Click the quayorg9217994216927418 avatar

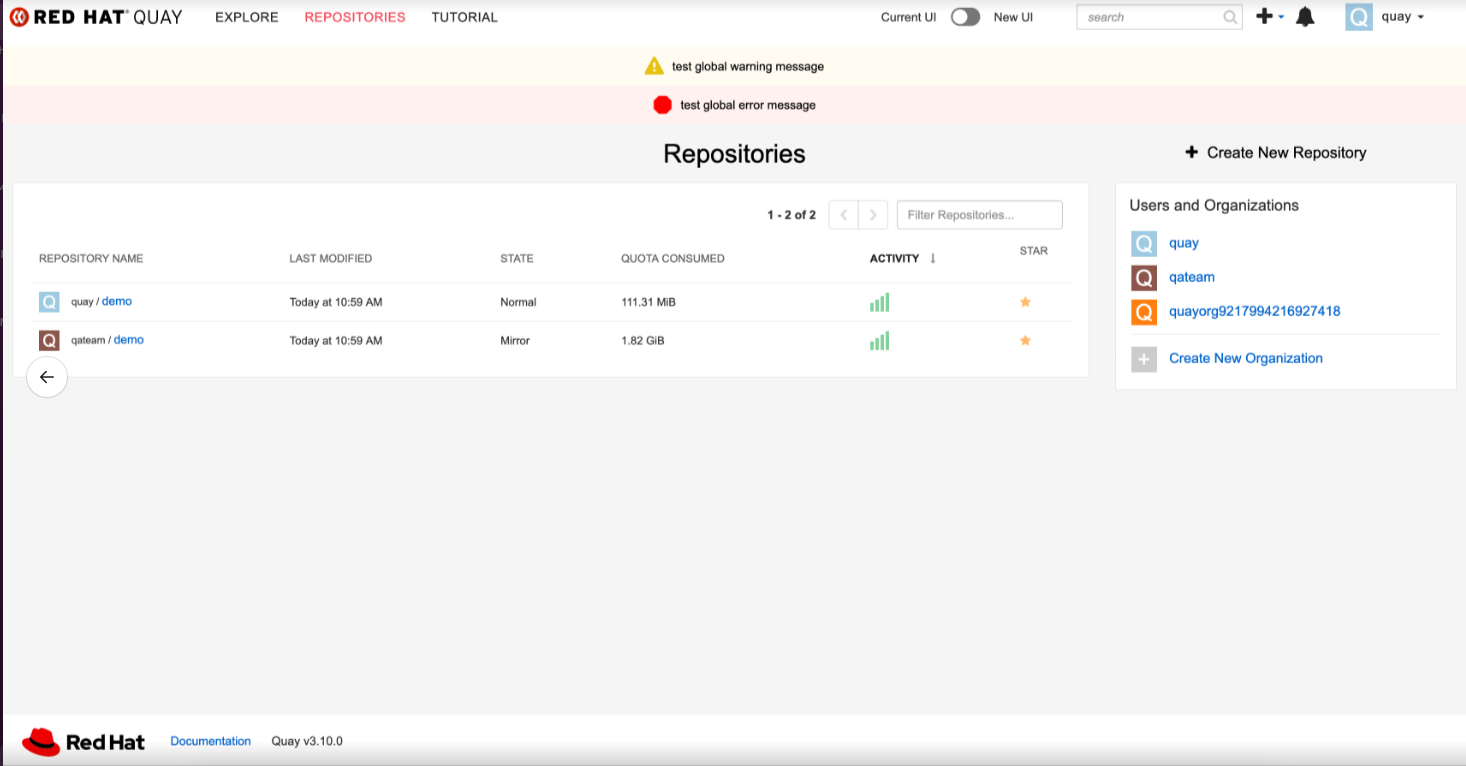coord(1144,312)
